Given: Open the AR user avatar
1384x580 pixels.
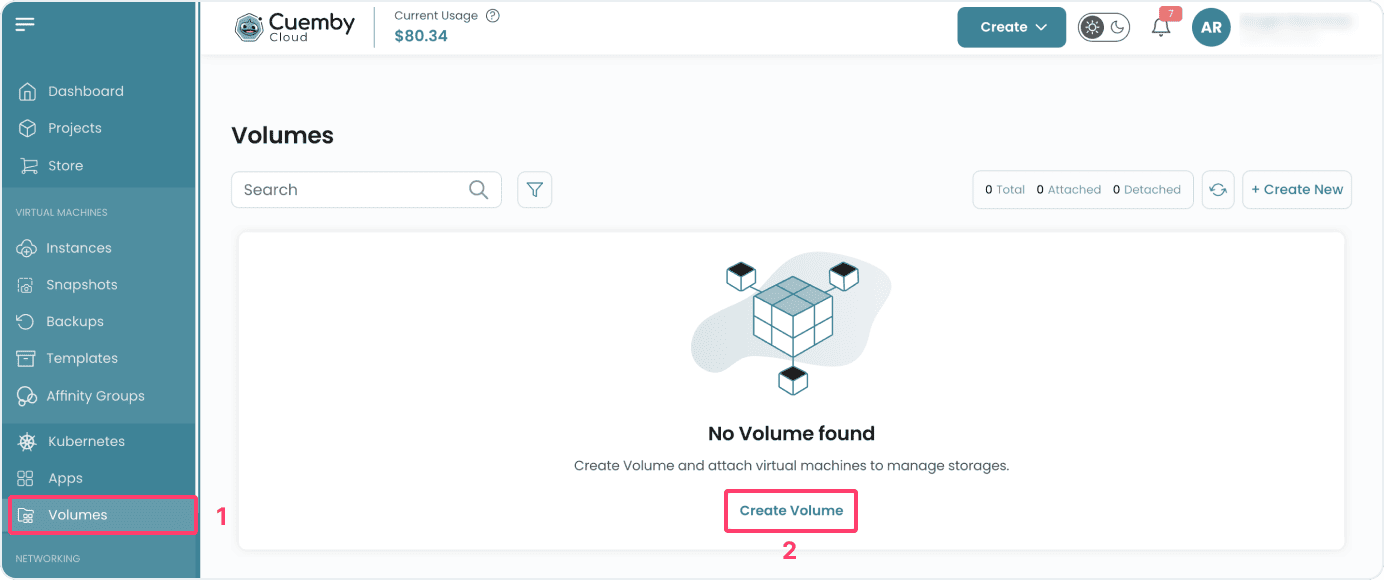Looking at the screenshot, I should pos(1211,28).
